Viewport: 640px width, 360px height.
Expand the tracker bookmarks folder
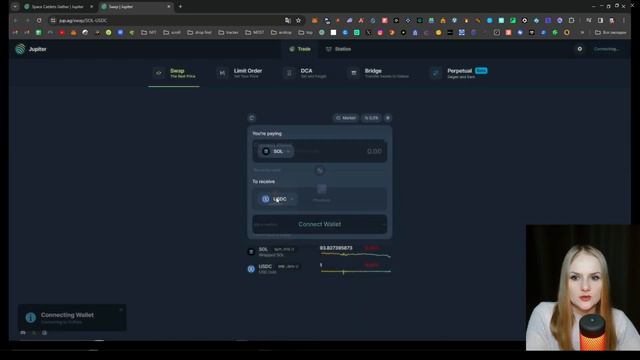(228, 32)
